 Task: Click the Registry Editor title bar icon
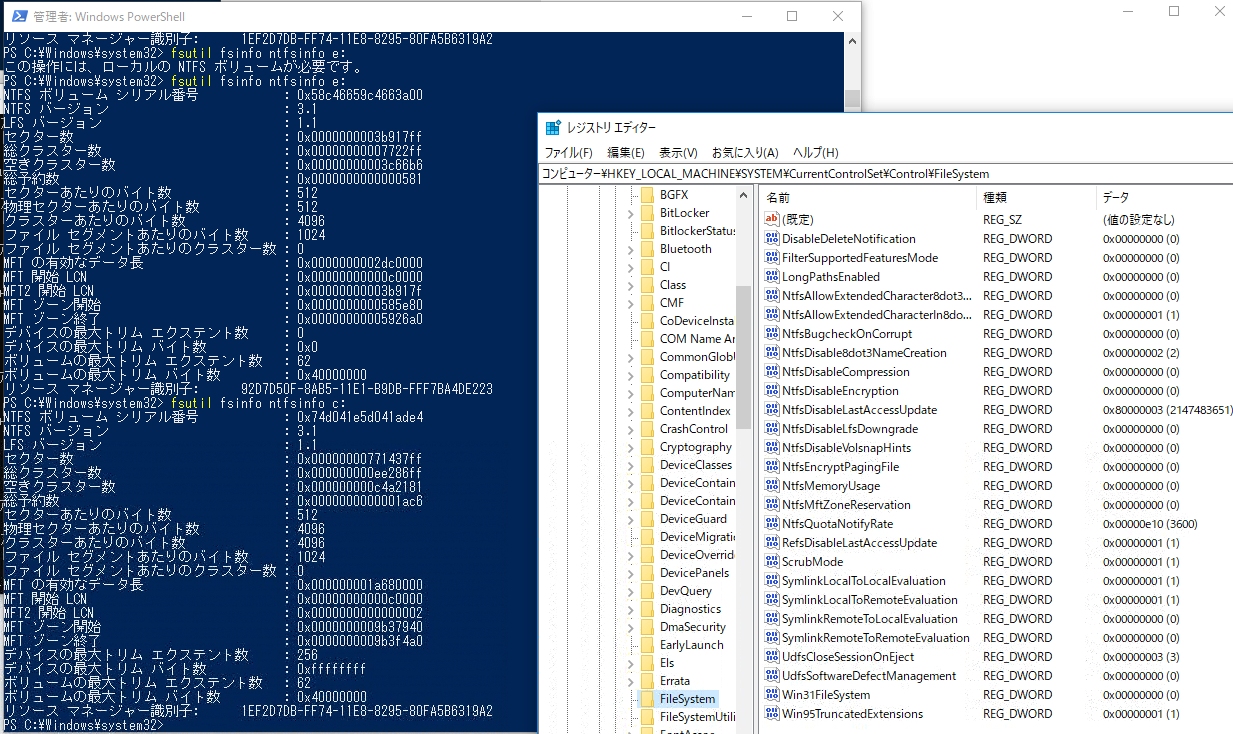pos(553,127)
